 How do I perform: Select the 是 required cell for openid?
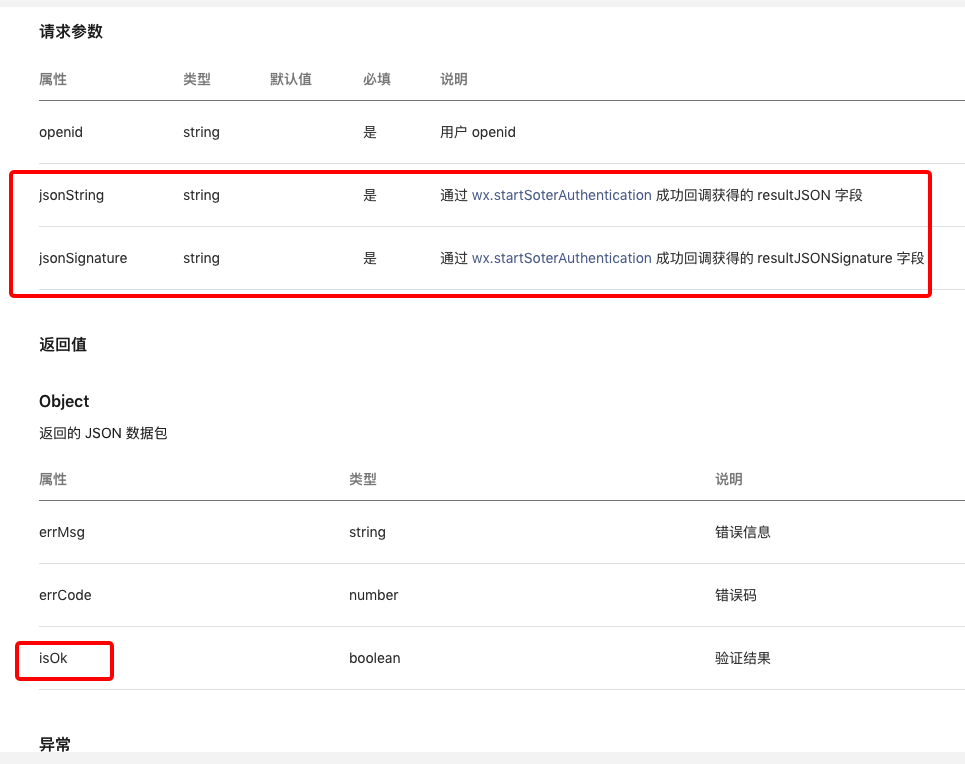[369, 132]
